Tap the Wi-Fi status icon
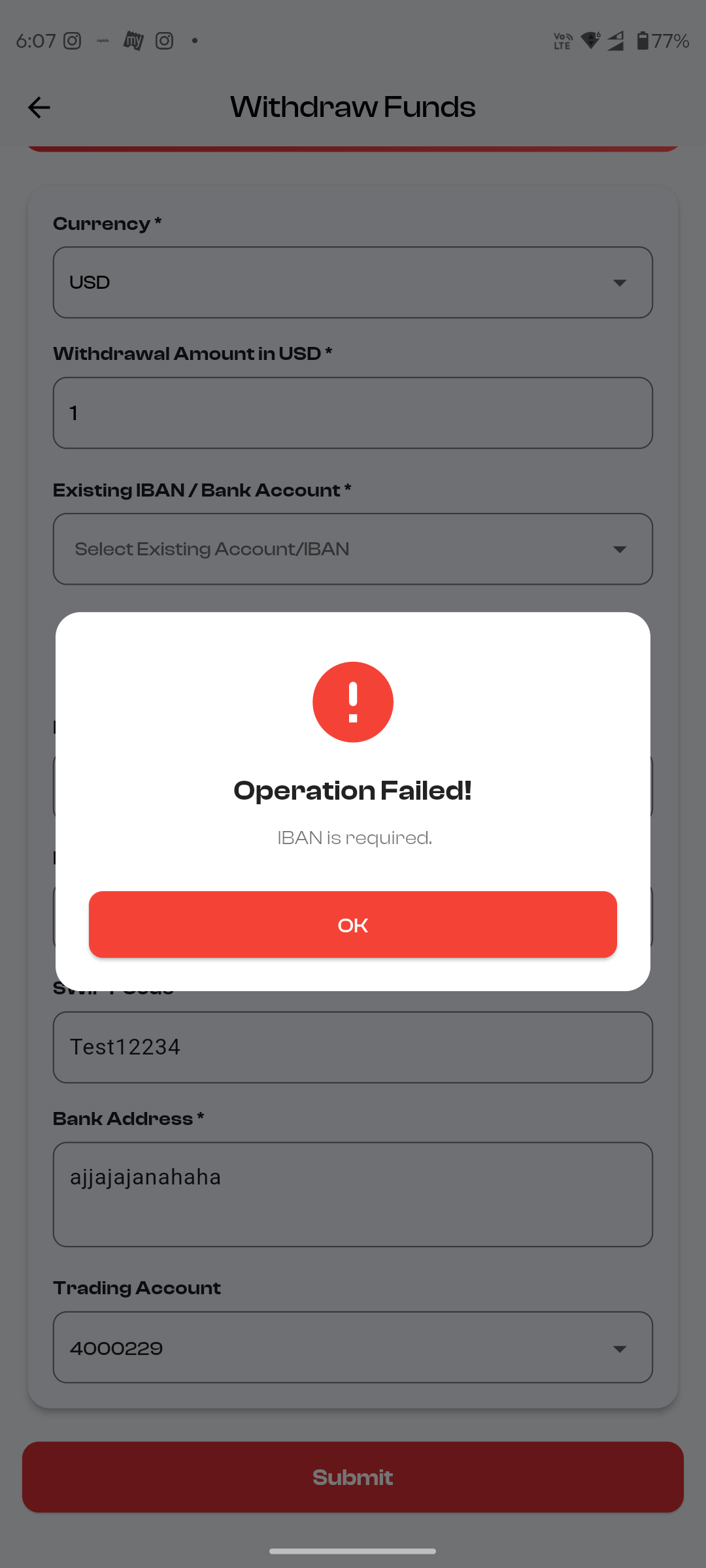Viewport: 706px width, 1568px height. tap(590, 41)
